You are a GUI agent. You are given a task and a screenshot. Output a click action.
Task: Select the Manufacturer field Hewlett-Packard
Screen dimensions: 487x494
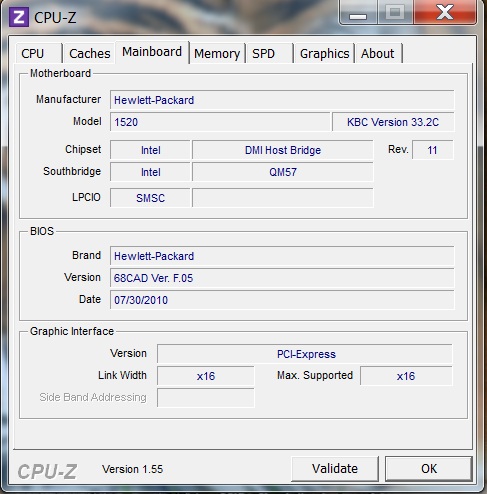pyautogui.click(x=282, y=100)
